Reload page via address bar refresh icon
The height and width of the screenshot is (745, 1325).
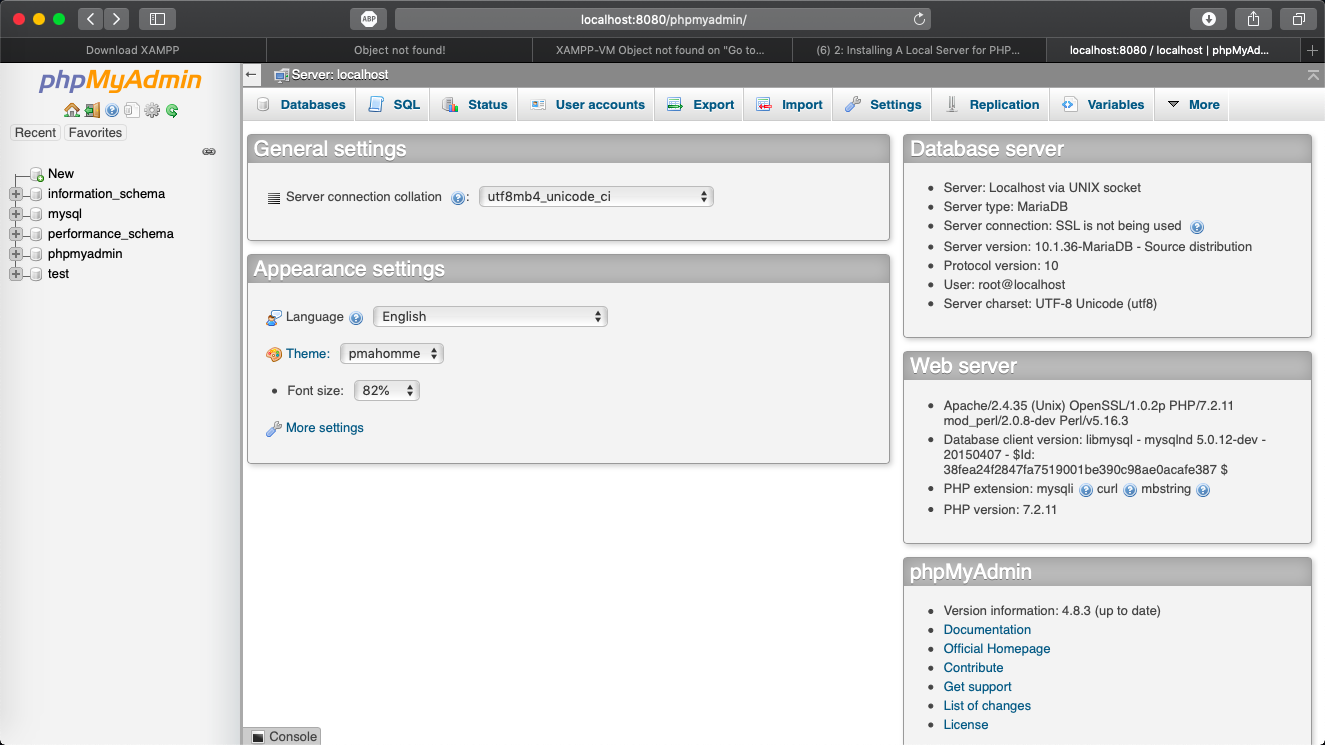pyautogui.click(x=919, y=19)
